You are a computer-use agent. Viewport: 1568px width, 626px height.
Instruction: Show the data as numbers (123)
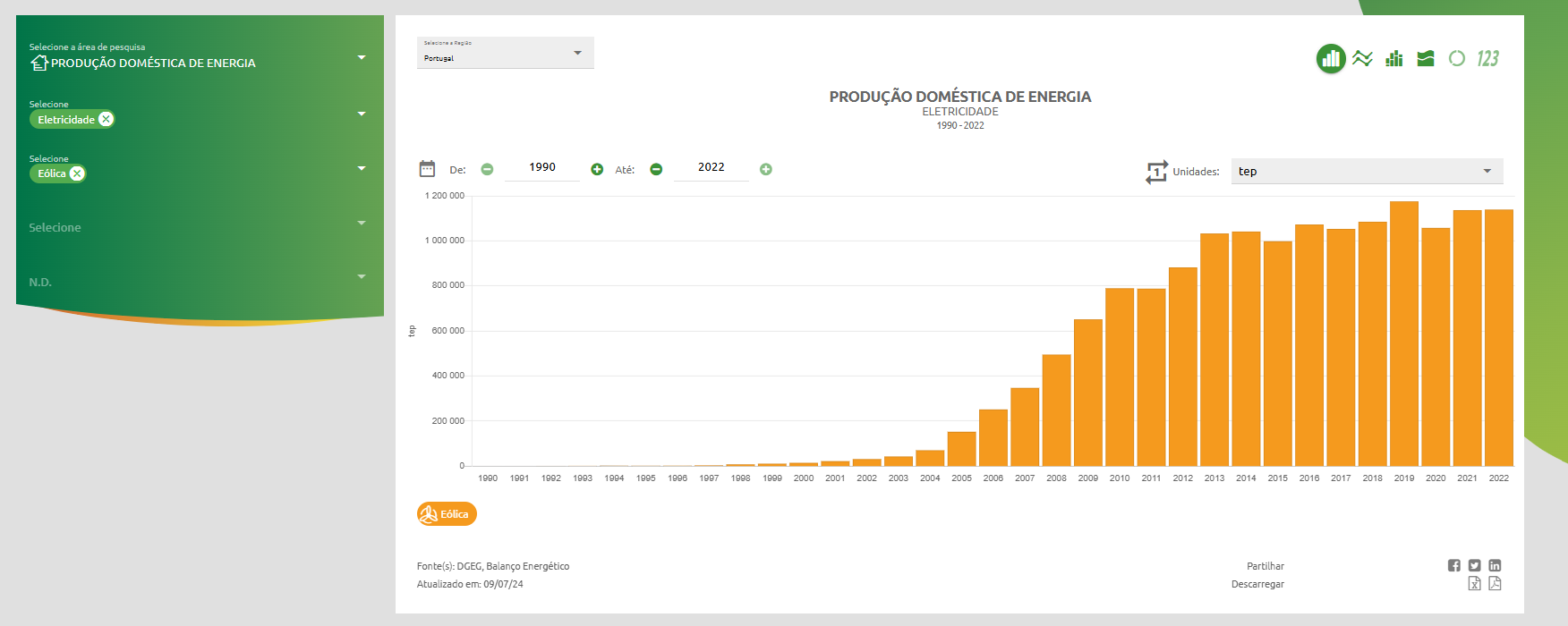tap(1487, 59)
